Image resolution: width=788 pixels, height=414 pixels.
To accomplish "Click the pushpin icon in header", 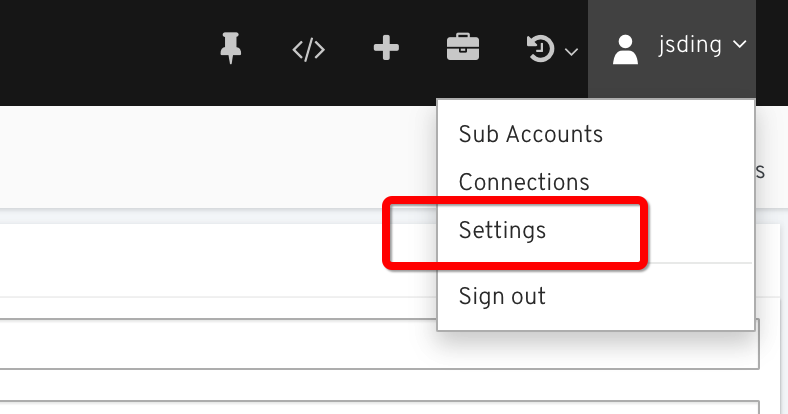I will tap(231, 48).
